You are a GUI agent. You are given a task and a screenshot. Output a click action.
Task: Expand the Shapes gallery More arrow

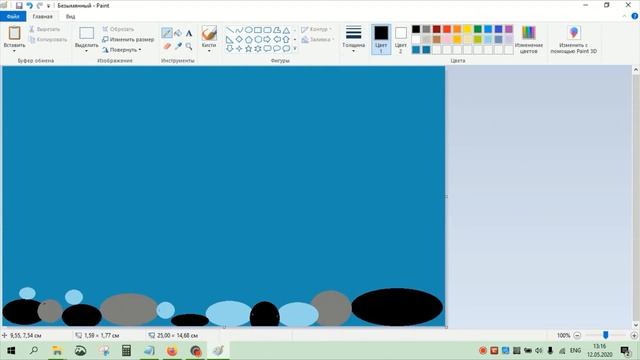[x=295, y=49]
